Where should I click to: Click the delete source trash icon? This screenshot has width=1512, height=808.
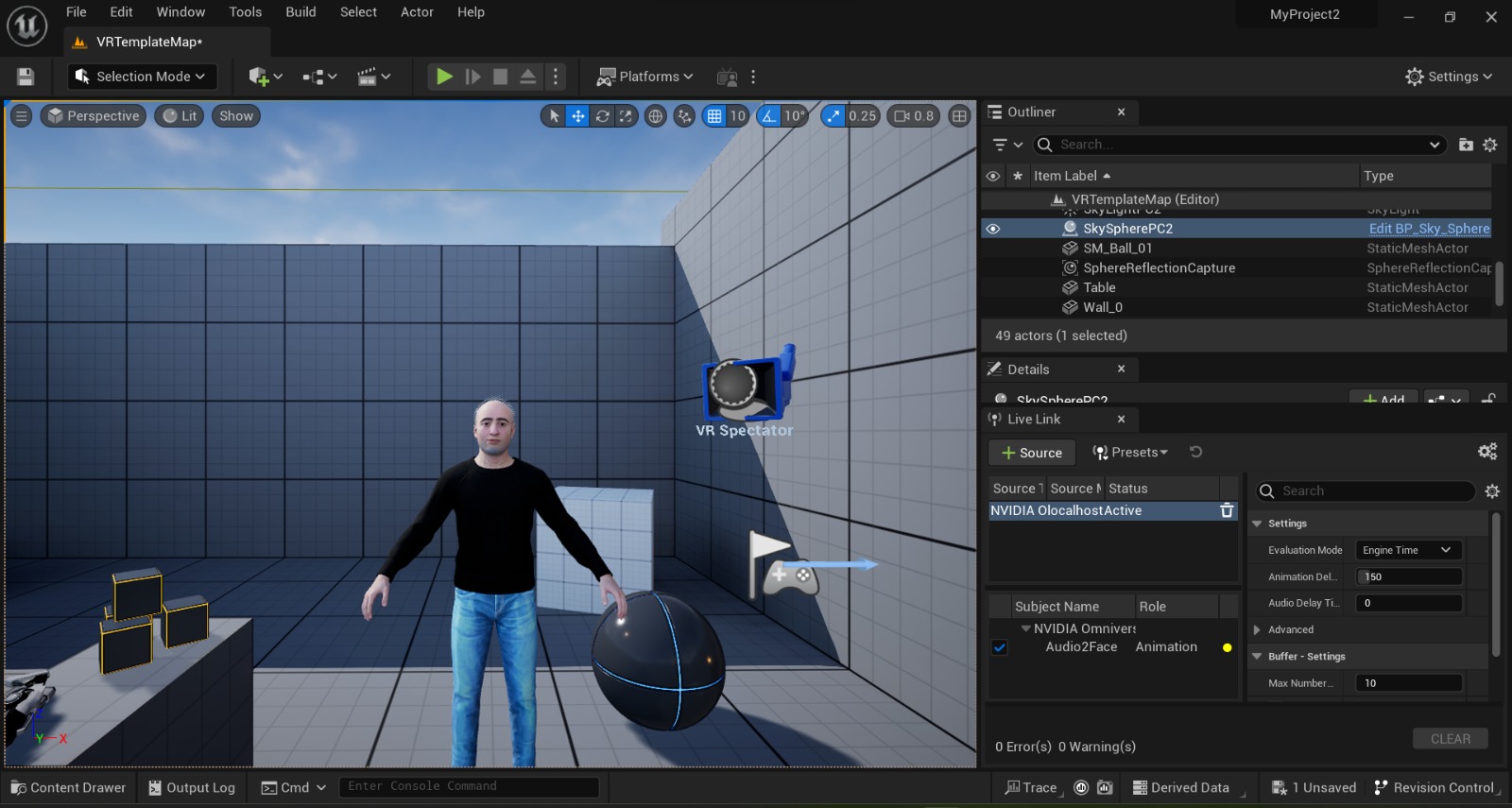(x=1227, y=510)
